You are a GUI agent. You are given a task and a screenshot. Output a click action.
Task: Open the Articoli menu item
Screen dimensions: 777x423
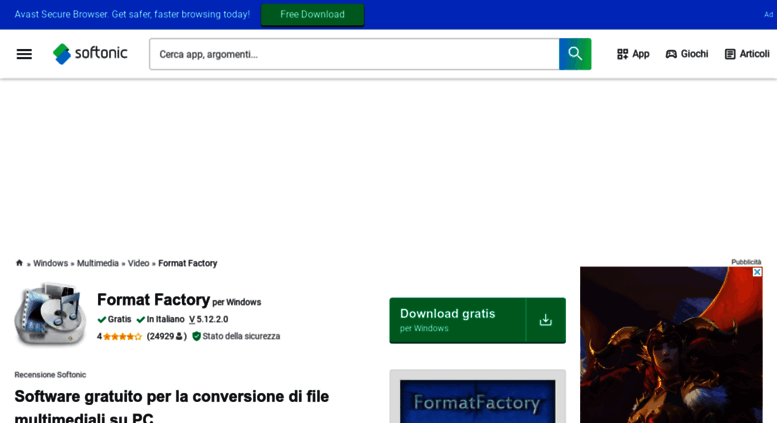[x=747, y=54]
